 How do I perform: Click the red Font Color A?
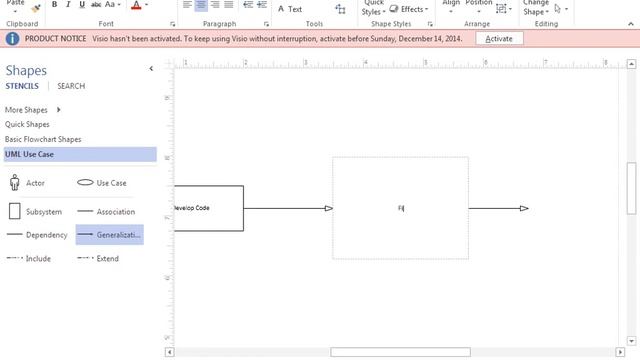click(x=136, y=5)
